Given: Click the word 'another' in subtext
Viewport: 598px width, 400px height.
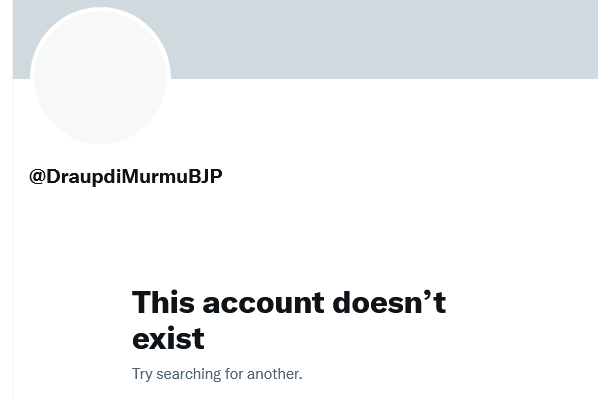Looking at the screenshot, I should [273, 374].
